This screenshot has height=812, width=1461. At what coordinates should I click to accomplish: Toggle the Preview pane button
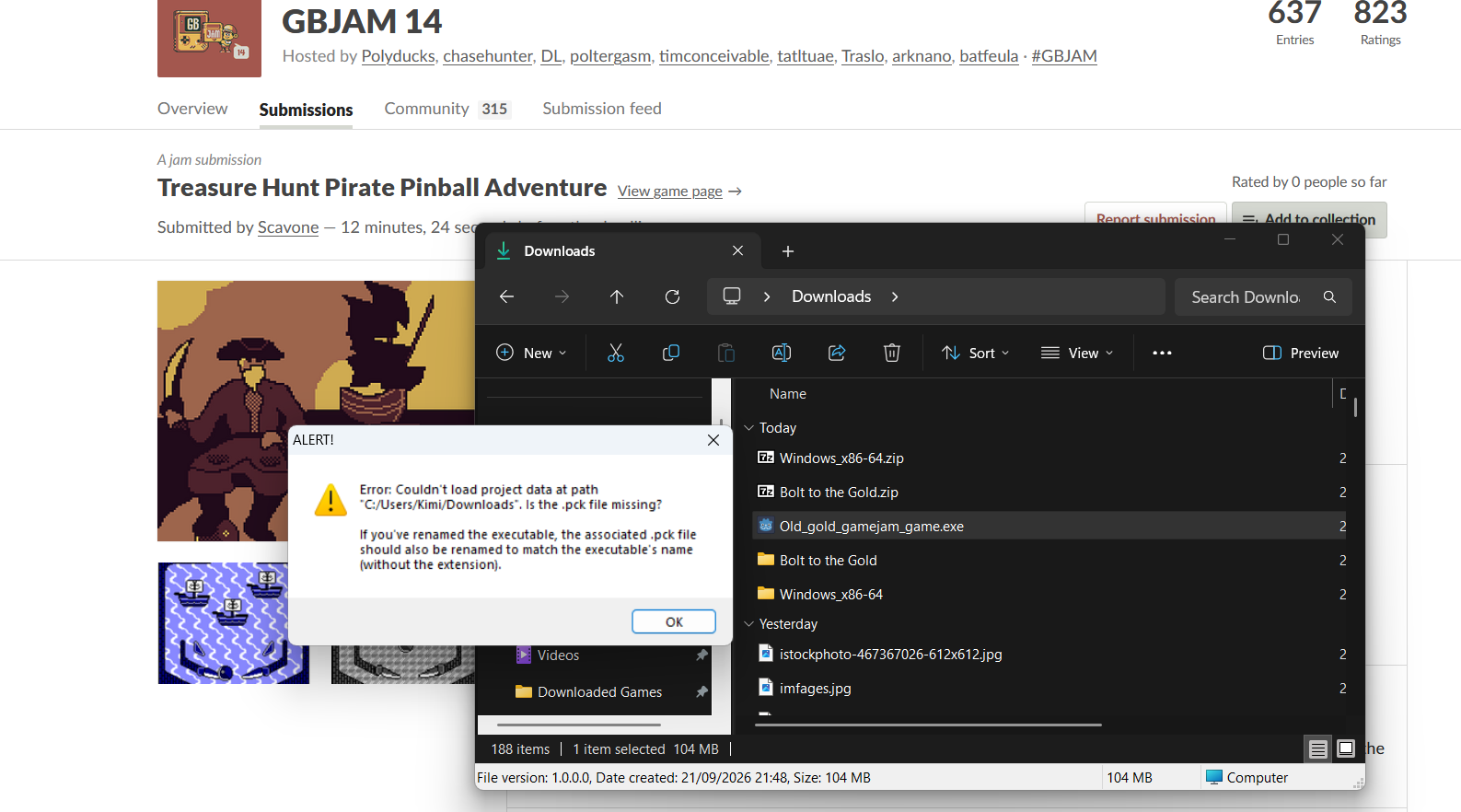point(1301,353)
